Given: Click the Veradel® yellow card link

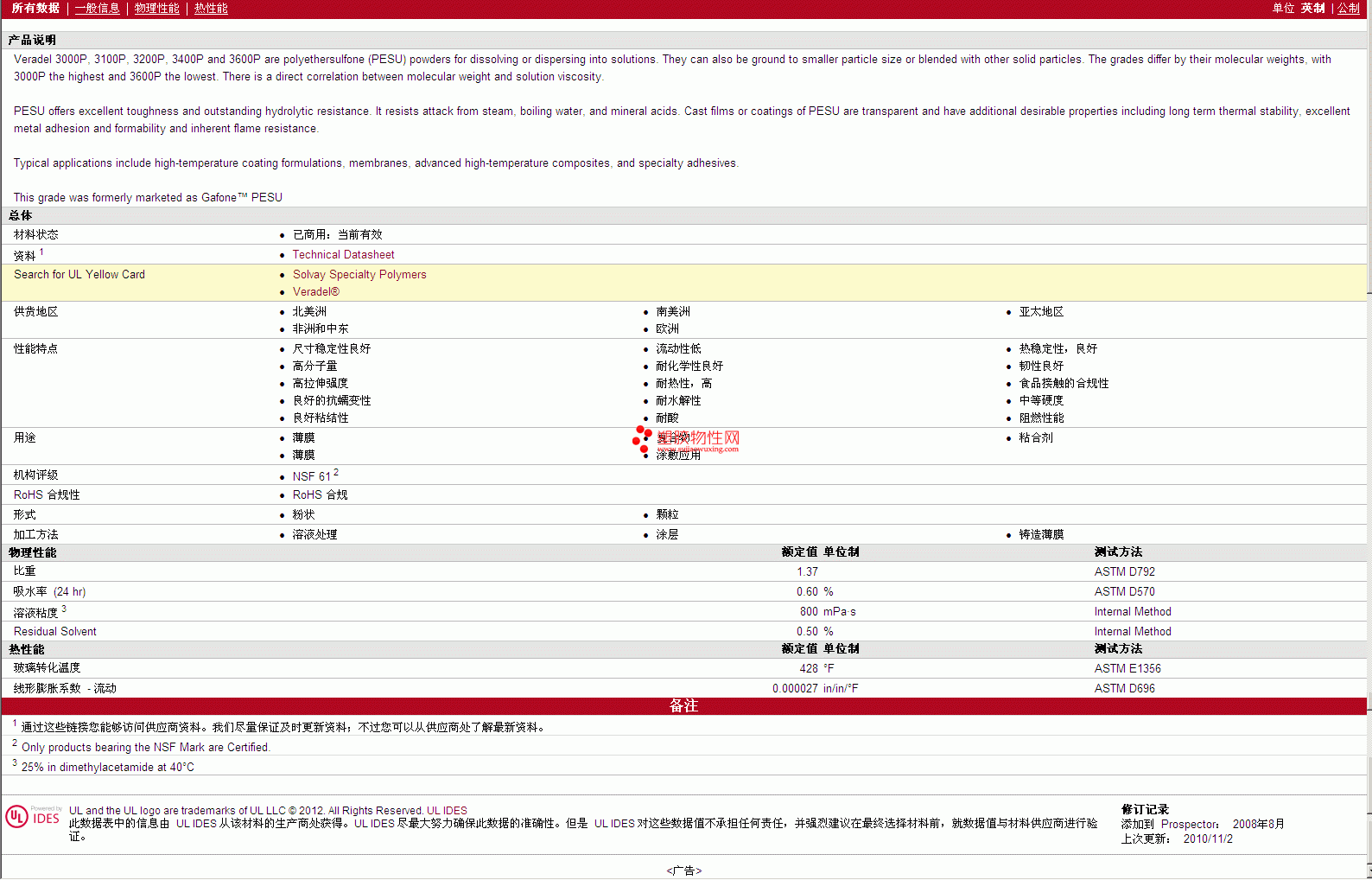Looking at the screenshot, I should click(315, 291).
